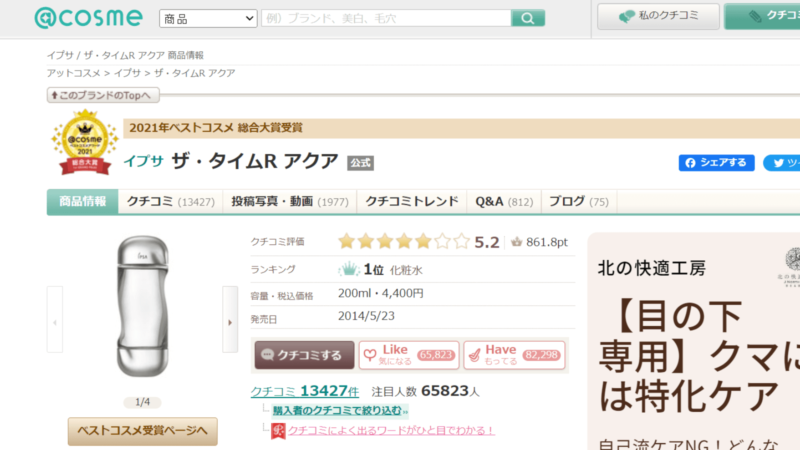
Task: Click the クチコミ write button in the header
Action: [x=763, y=16]
